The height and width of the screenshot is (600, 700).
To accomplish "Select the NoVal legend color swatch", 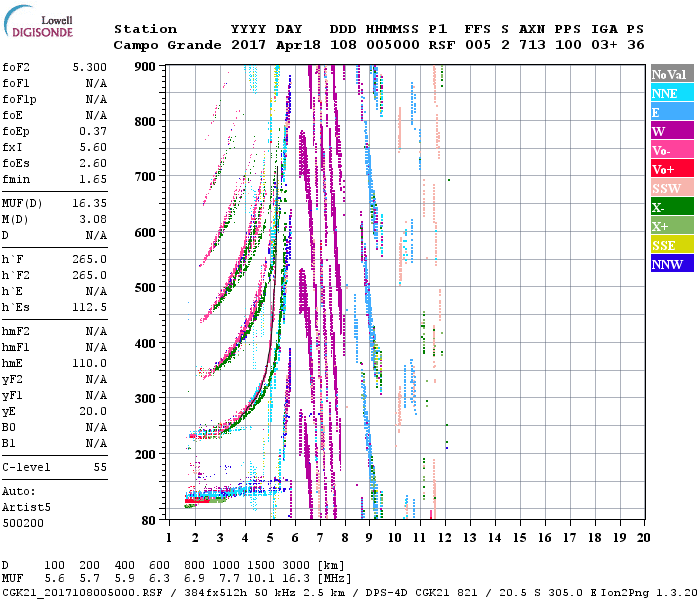I will point(672,74).
